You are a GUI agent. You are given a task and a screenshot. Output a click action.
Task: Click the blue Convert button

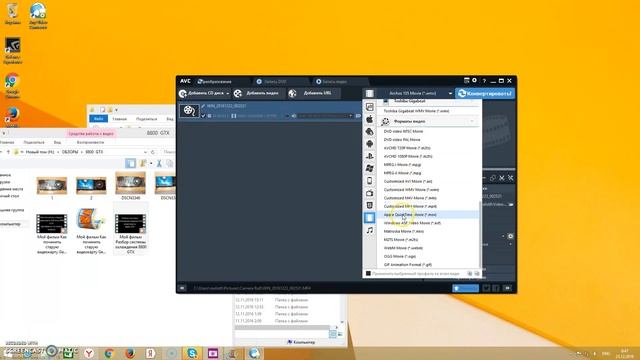coord(485,93)
